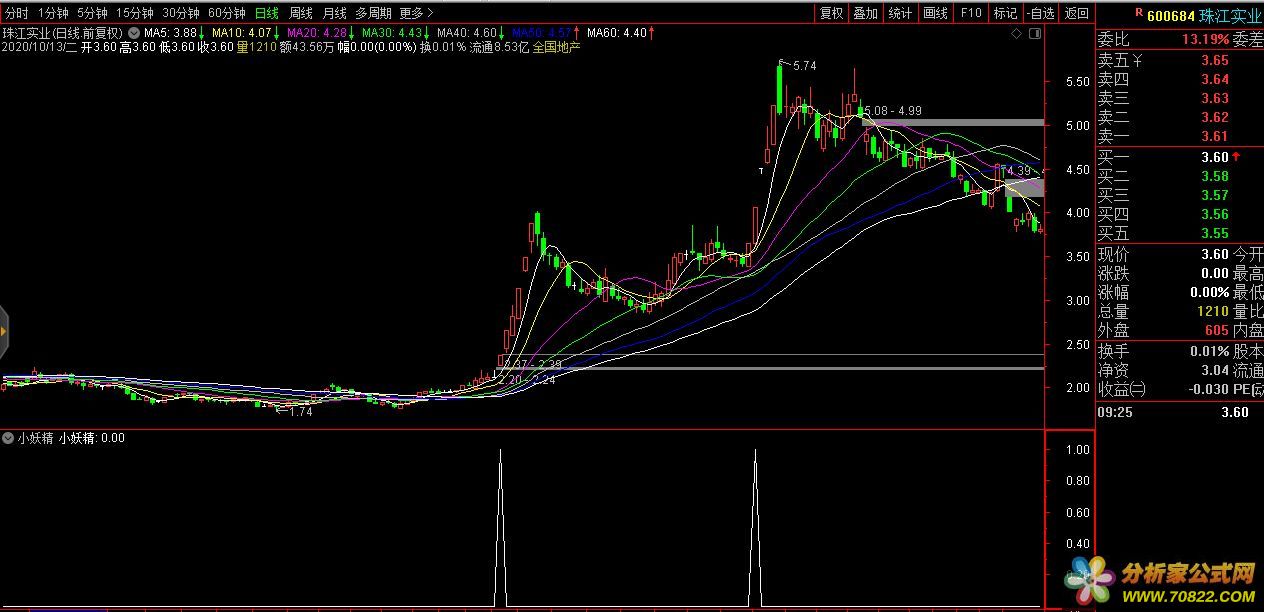Click 收益(二) value -0.030
Image resolution: width=1264 pixels, height=612 pixels.
[1208, 389]
